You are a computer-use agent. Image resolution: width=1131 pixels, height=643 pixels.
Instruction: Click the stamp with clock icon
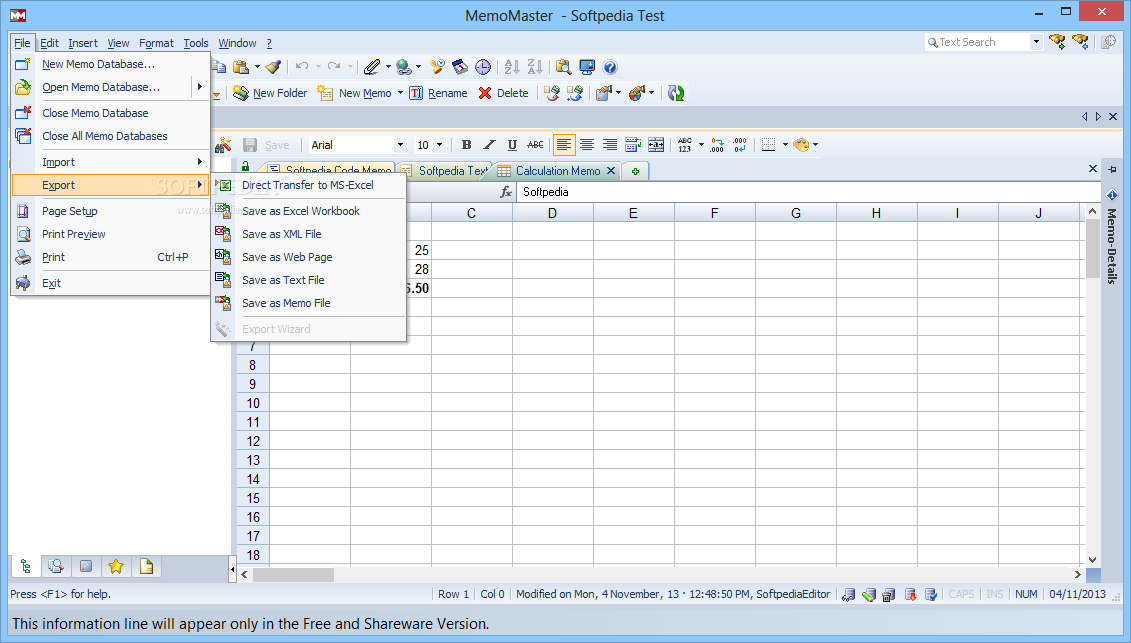tap(437, 67)
